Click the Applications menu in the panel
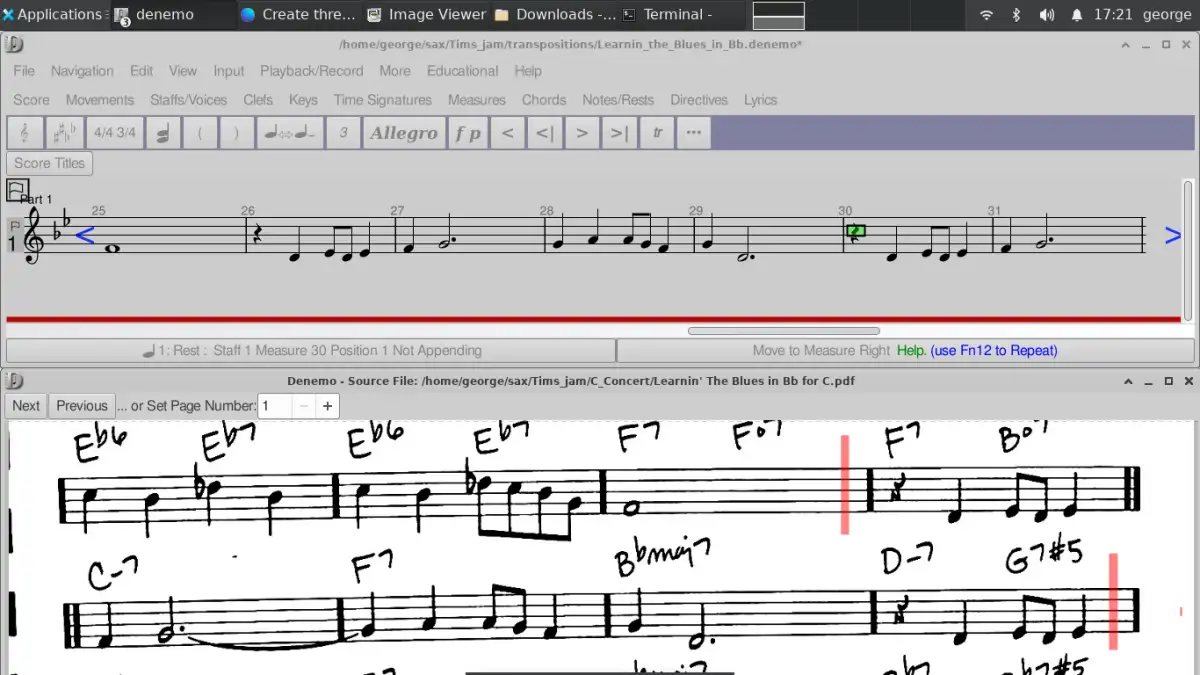 [52, 14]
